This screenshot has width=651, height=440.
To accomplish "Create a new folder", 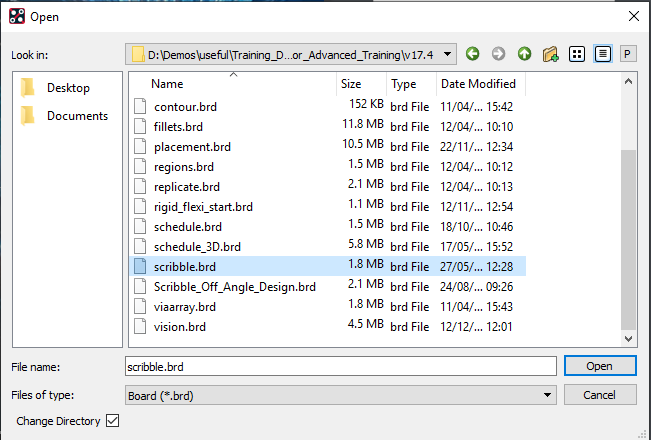I will coord(551,54).
